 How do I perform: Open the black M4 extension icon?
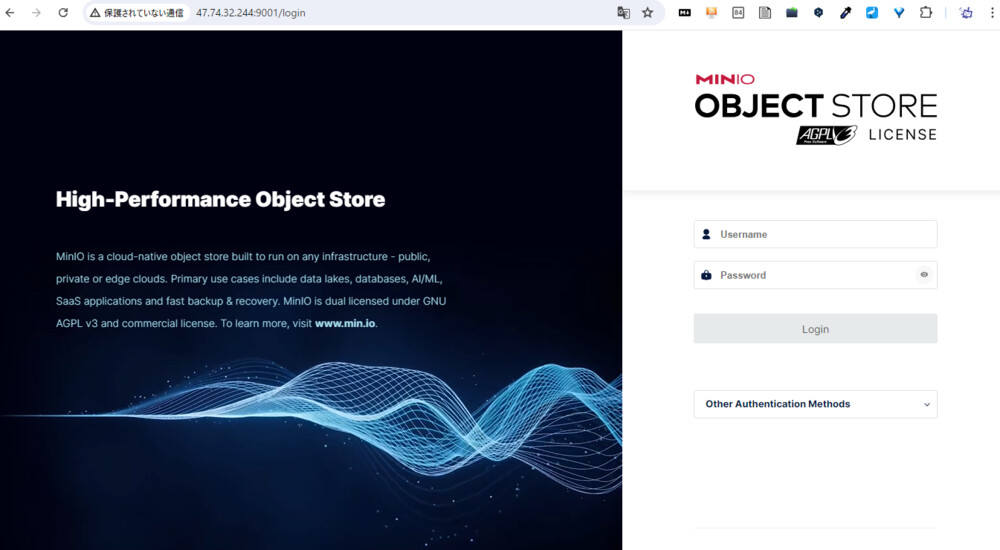tap(684, 13)
